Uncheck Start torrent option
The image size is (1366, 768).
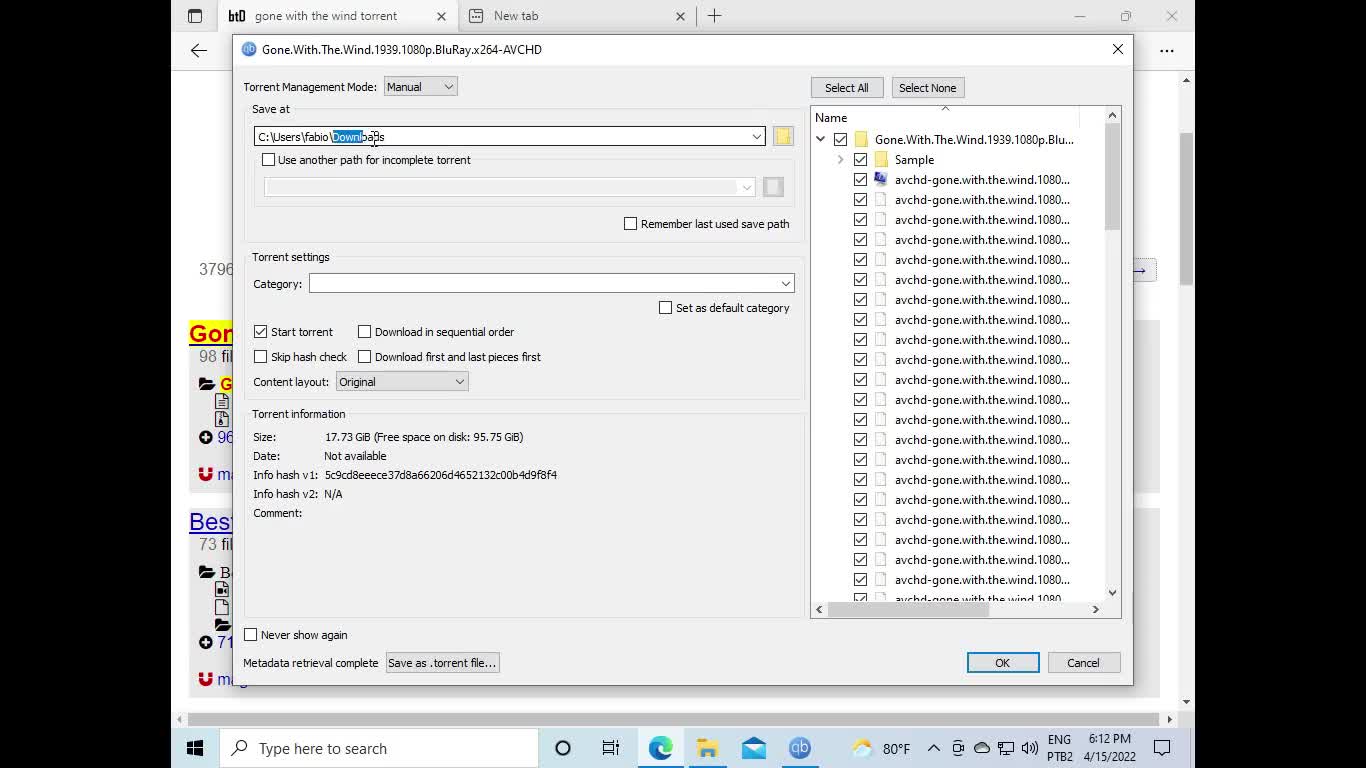(260, 332)
